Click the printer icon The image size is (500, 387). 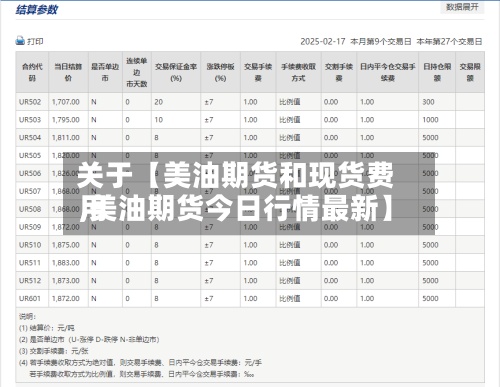(x=20, y=41)
